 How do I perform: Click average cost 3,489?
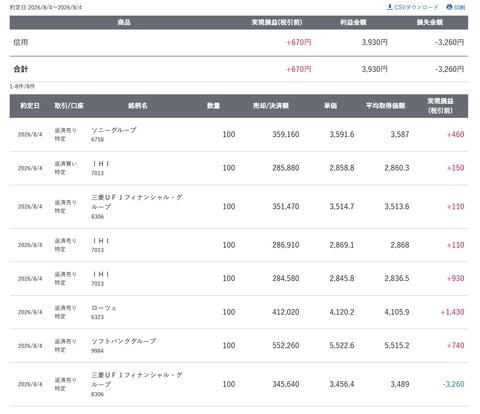click(400, 384)
